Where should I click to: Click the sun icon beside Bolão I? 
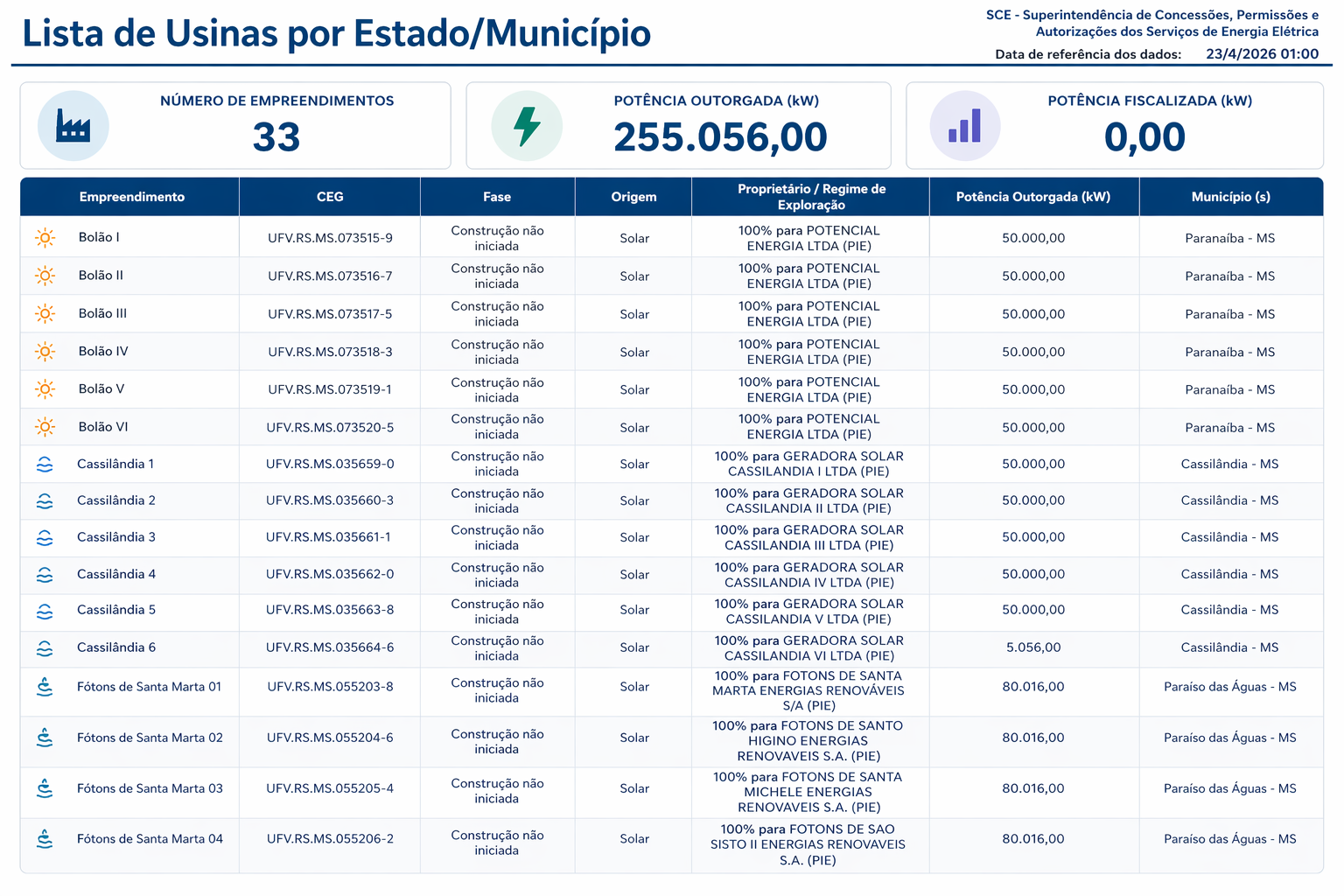tap(45, 238)
